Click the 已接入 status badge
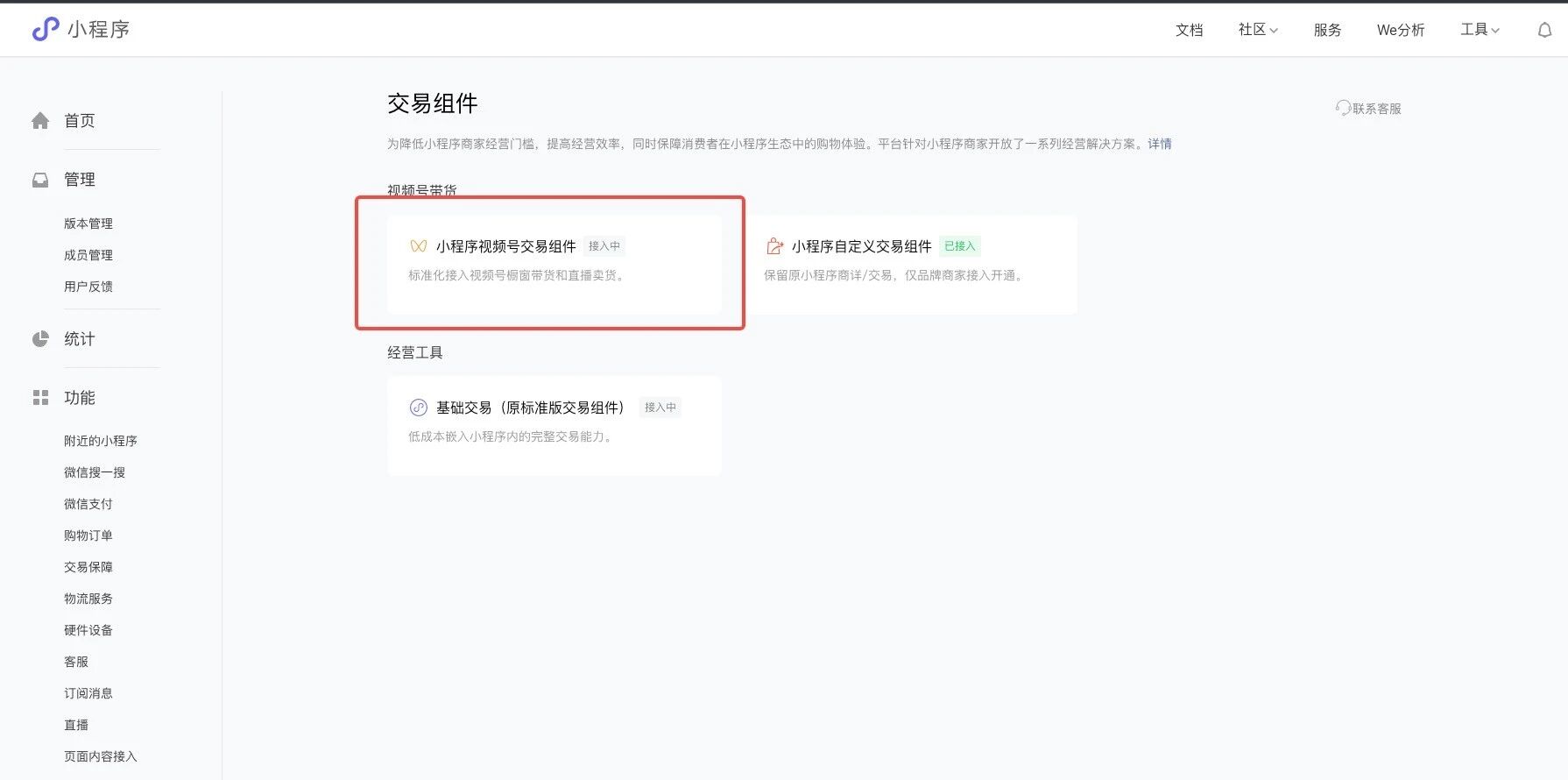The image size is (1568, 780). click(x=960, y=246)
